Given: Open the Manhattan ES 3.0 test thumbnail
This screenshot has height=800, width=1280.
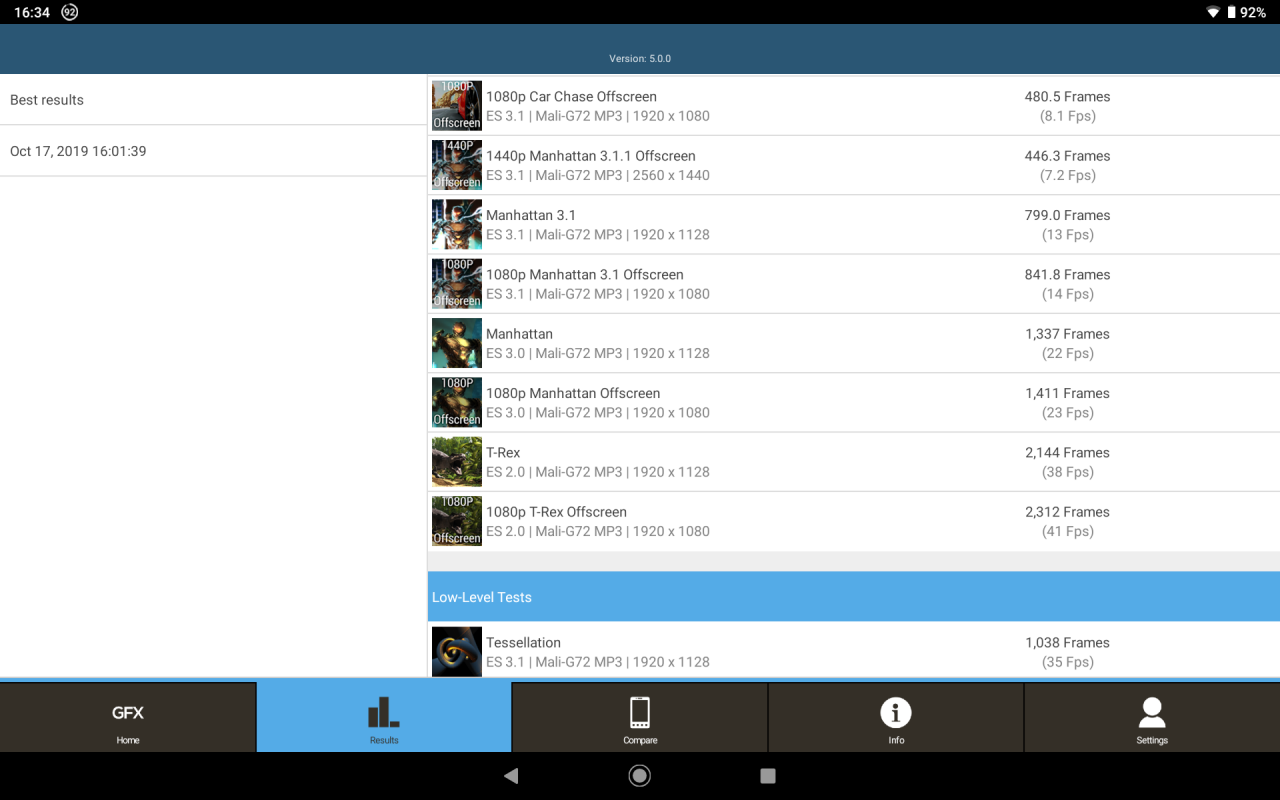Looking at the screenshot, I should coord(457,343).
